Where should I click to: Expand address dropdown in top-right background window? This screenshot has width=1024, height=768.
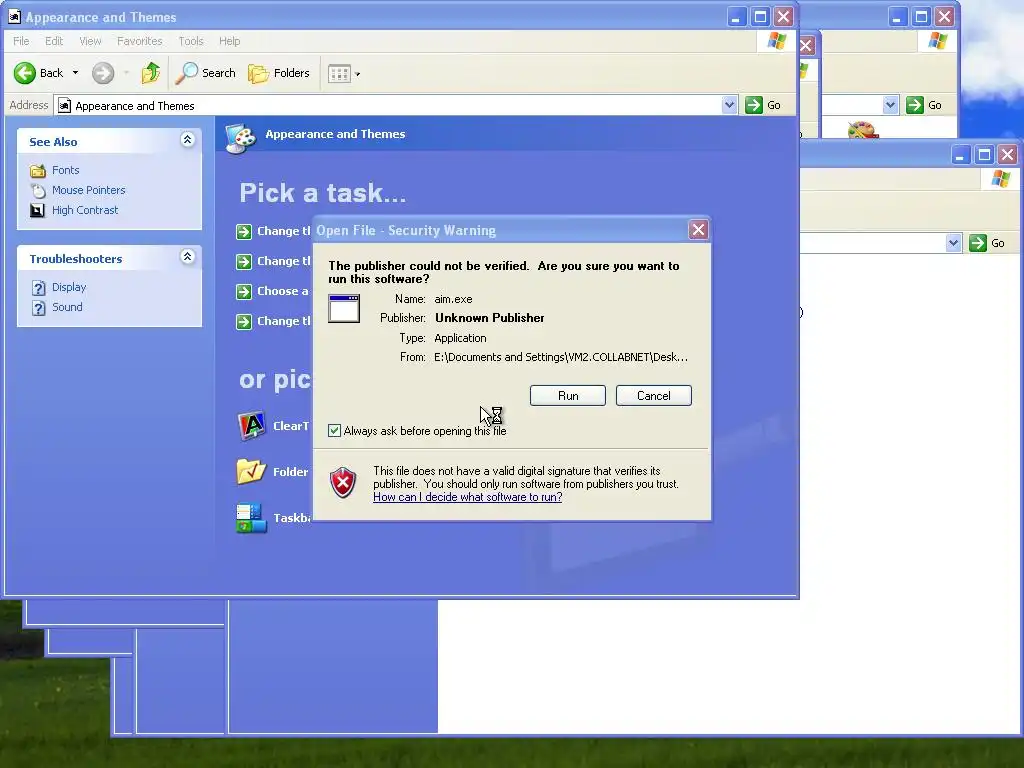tap(890, 105)
